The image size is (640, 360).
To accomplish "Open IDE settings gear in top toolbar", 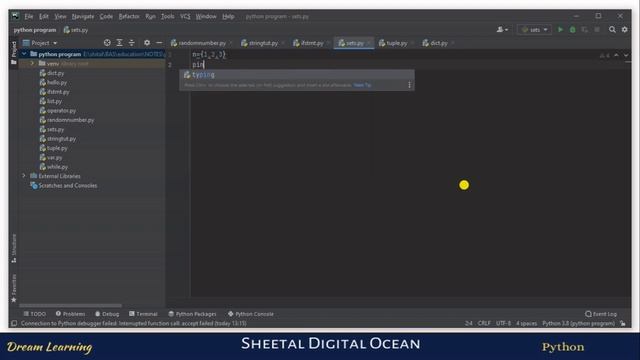I will tap(624, 29).
